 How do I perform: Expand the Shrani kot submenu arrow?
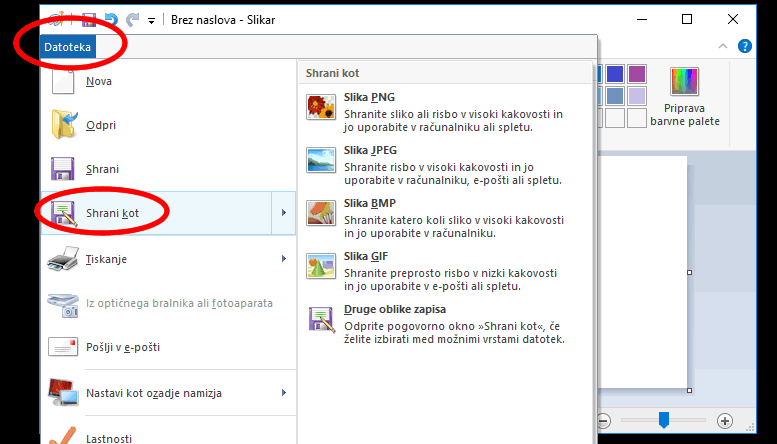(284, 213)
